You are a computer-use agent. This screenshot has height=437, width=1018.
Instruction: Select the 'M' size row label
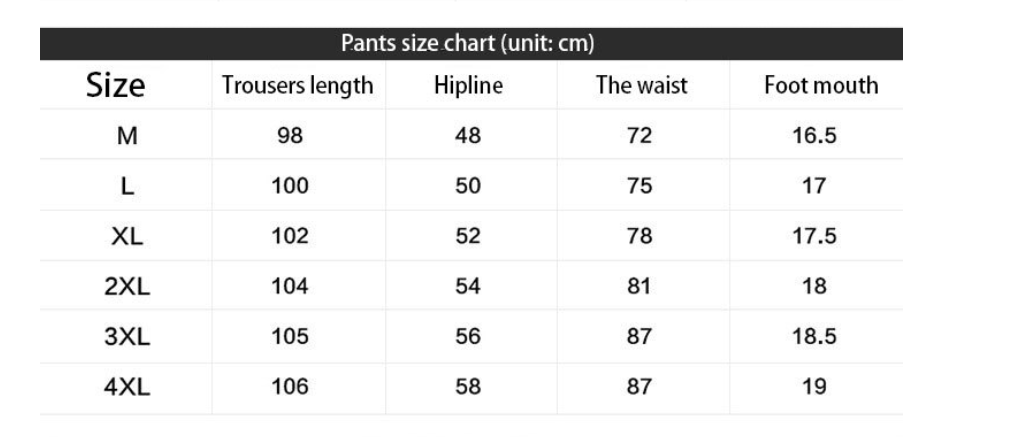127,136
